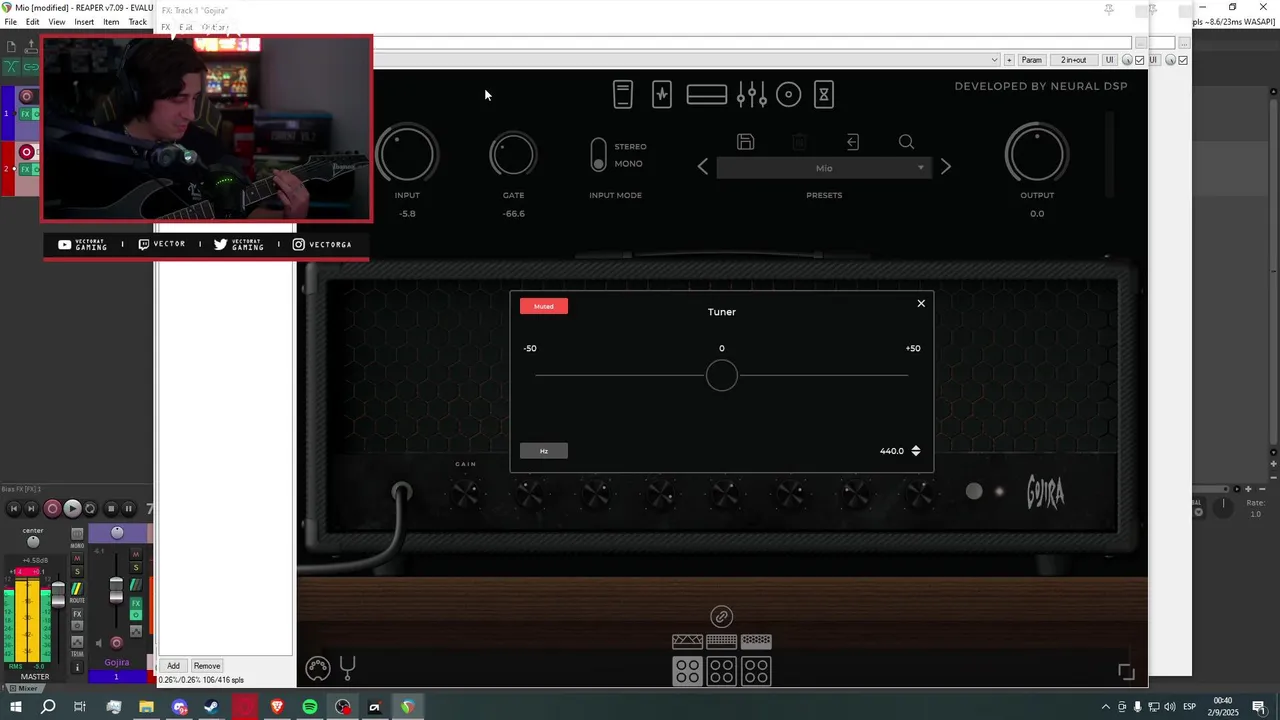Open Spotify from the taskbar
The width and height of the screenshot is (1280, 720).
click(x=310, y=707)
